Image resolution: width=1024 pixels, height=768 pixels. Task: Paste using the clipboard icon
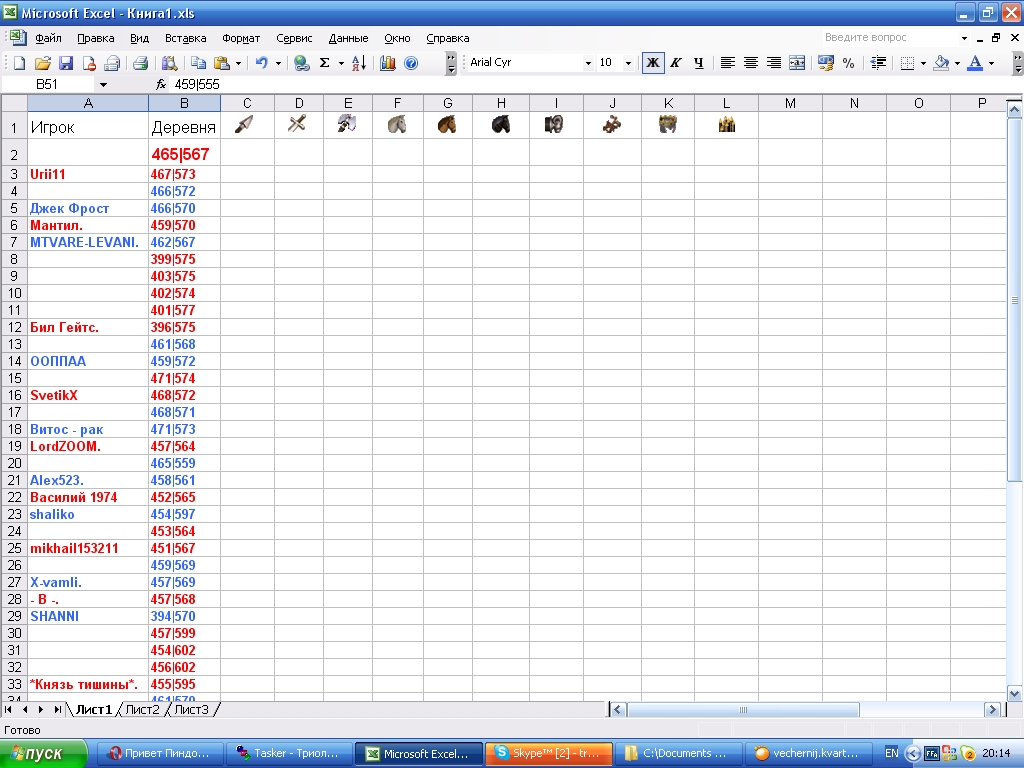click(222, 63)
